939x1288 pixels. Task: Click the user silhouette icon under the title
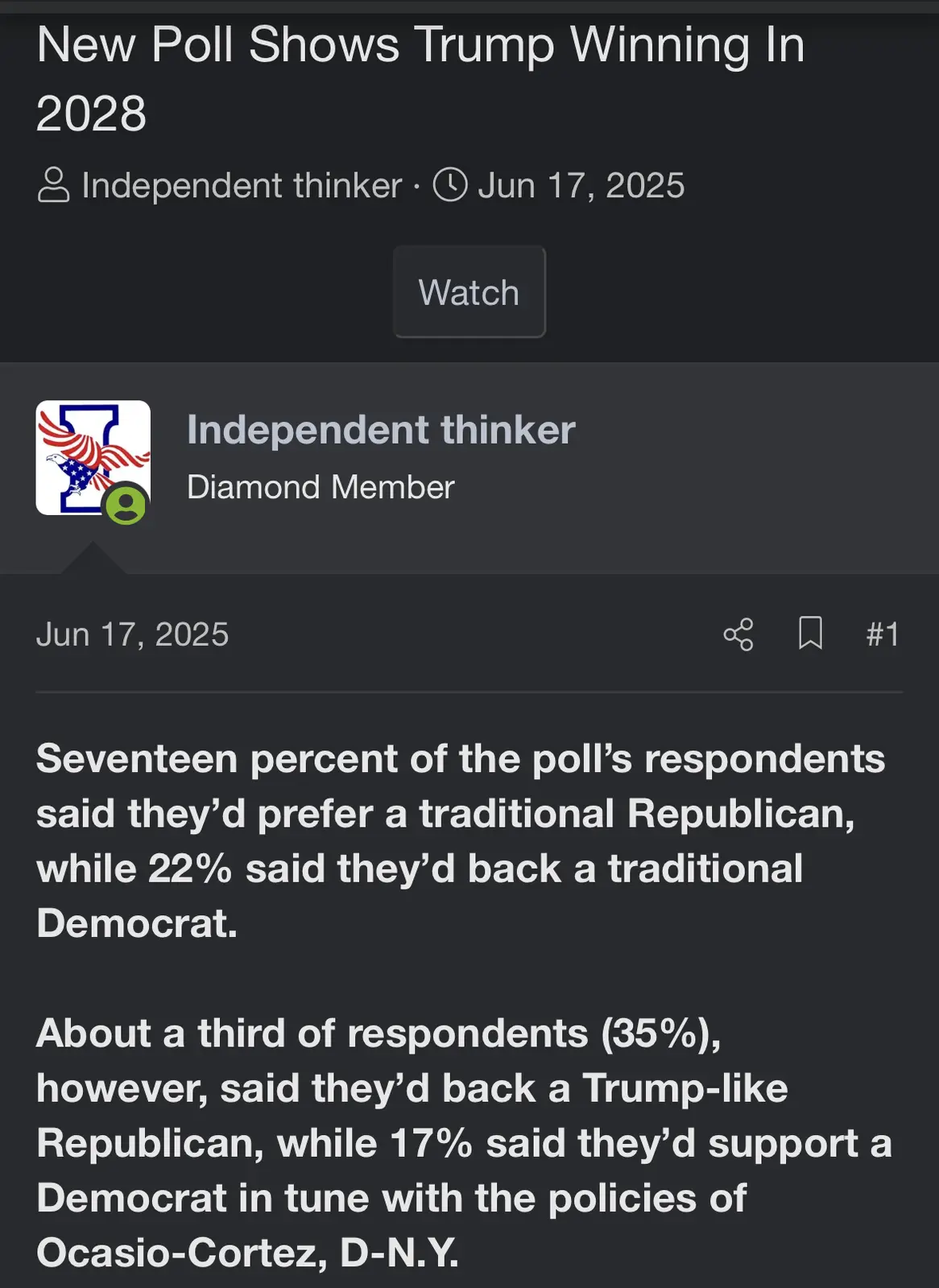click(x=54, y=185)
